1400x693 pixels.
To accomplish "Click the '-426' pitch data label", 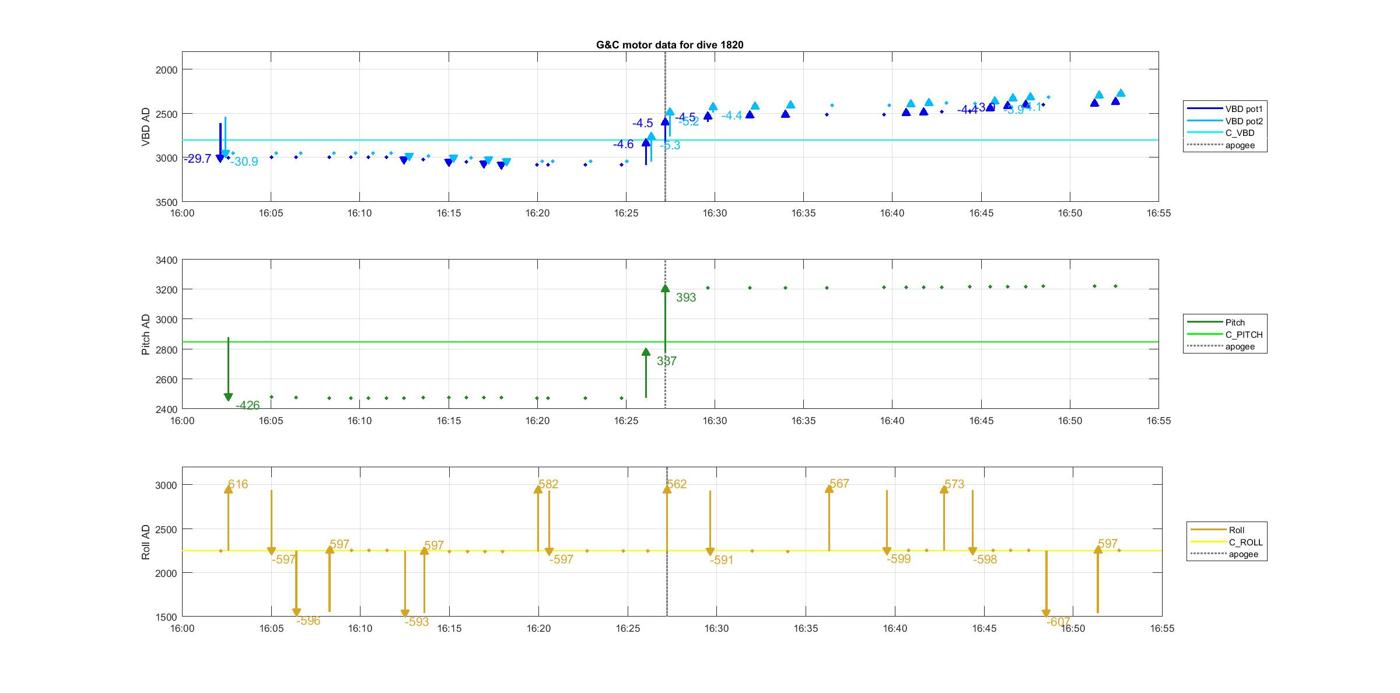I will (247, 406).
